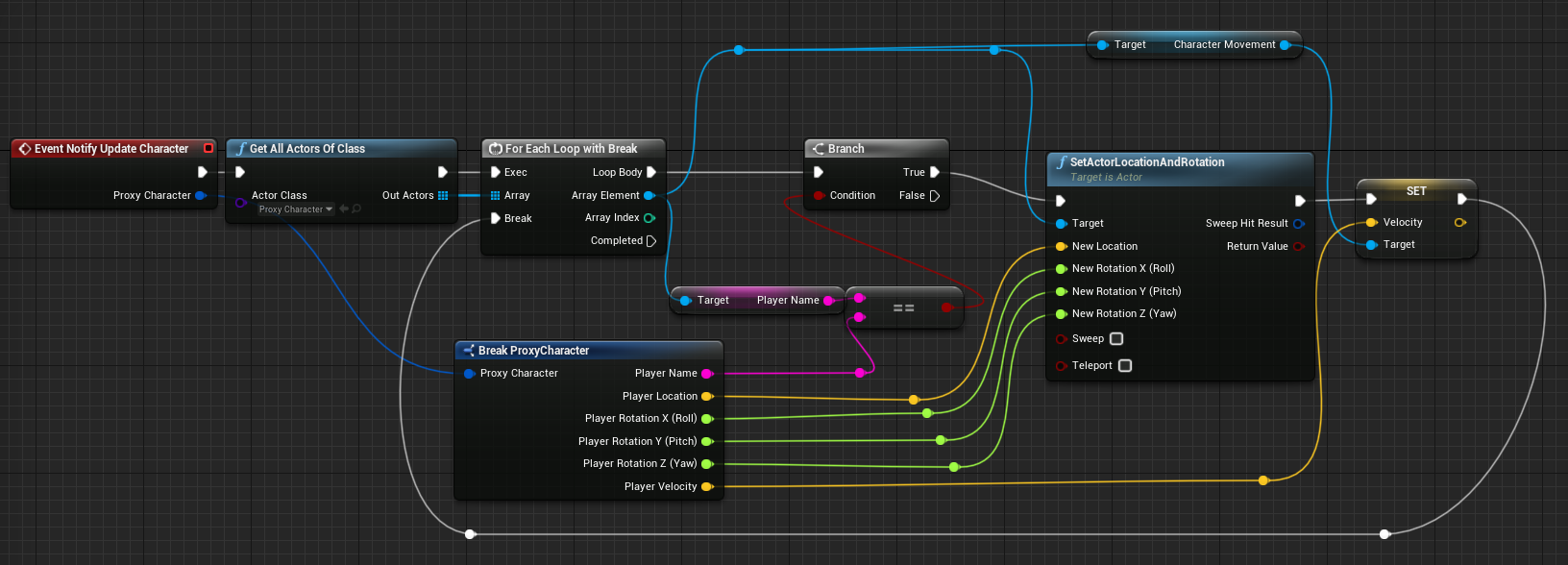The height and width of the screenshot is (565, 1568).
Task: Click the Proxy Character output pin on the event node
Action: tap(201, 195)
